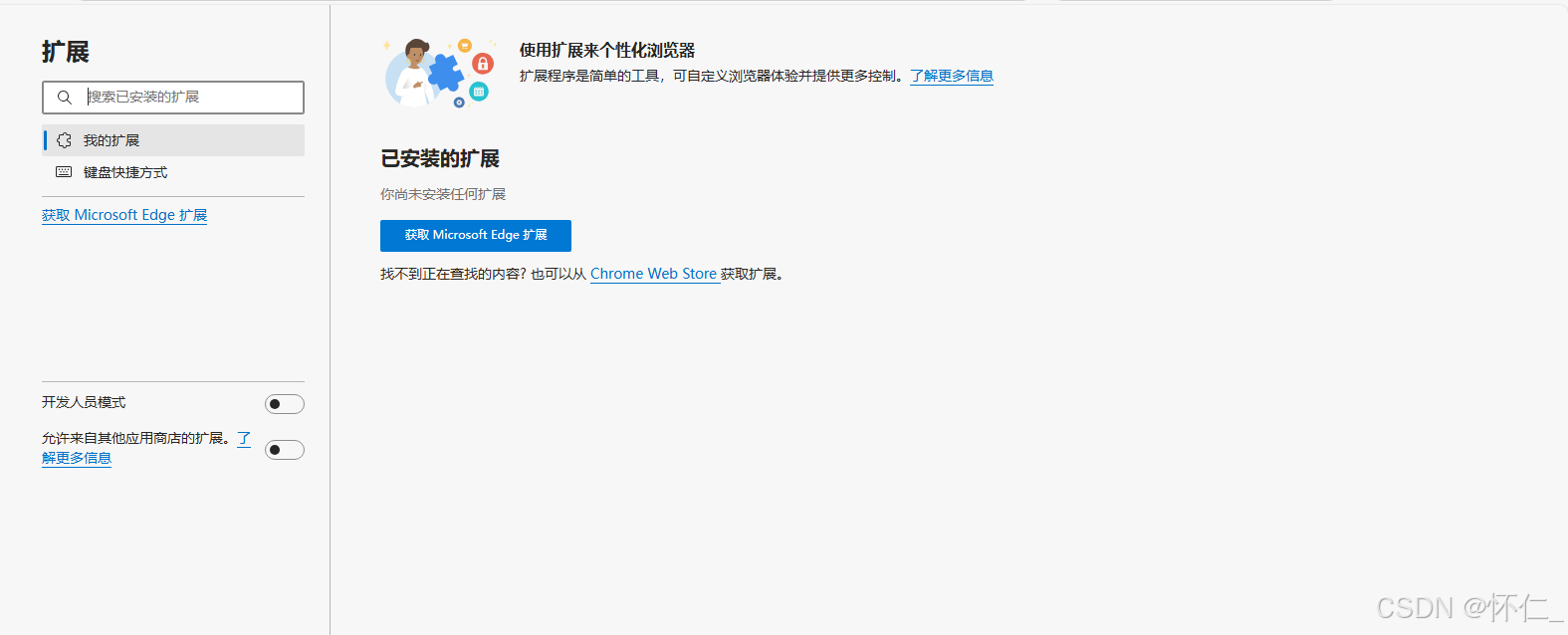Open the sidebar link 获取 Microsoft Edge 扩展
Screen dimensions: 1568x635
[124, 215]
